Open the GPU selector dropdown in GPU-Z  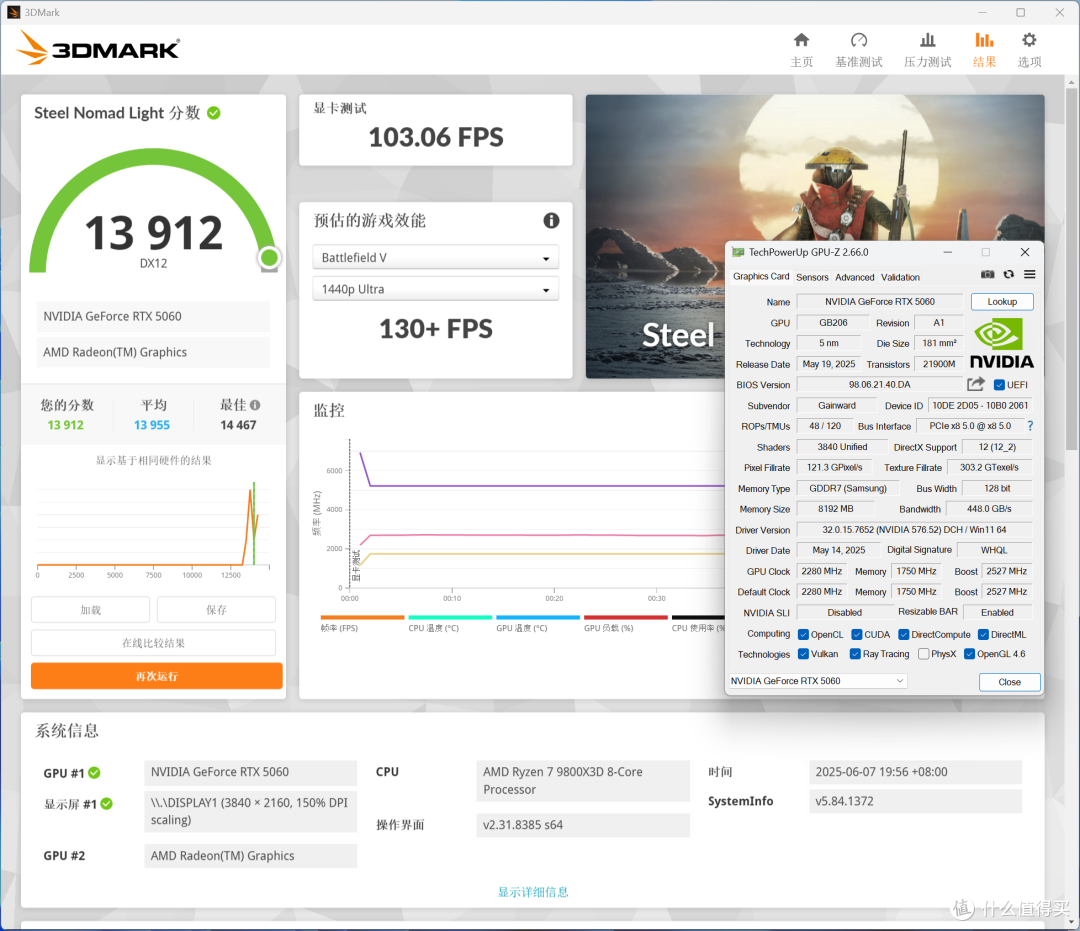(818, 680)
